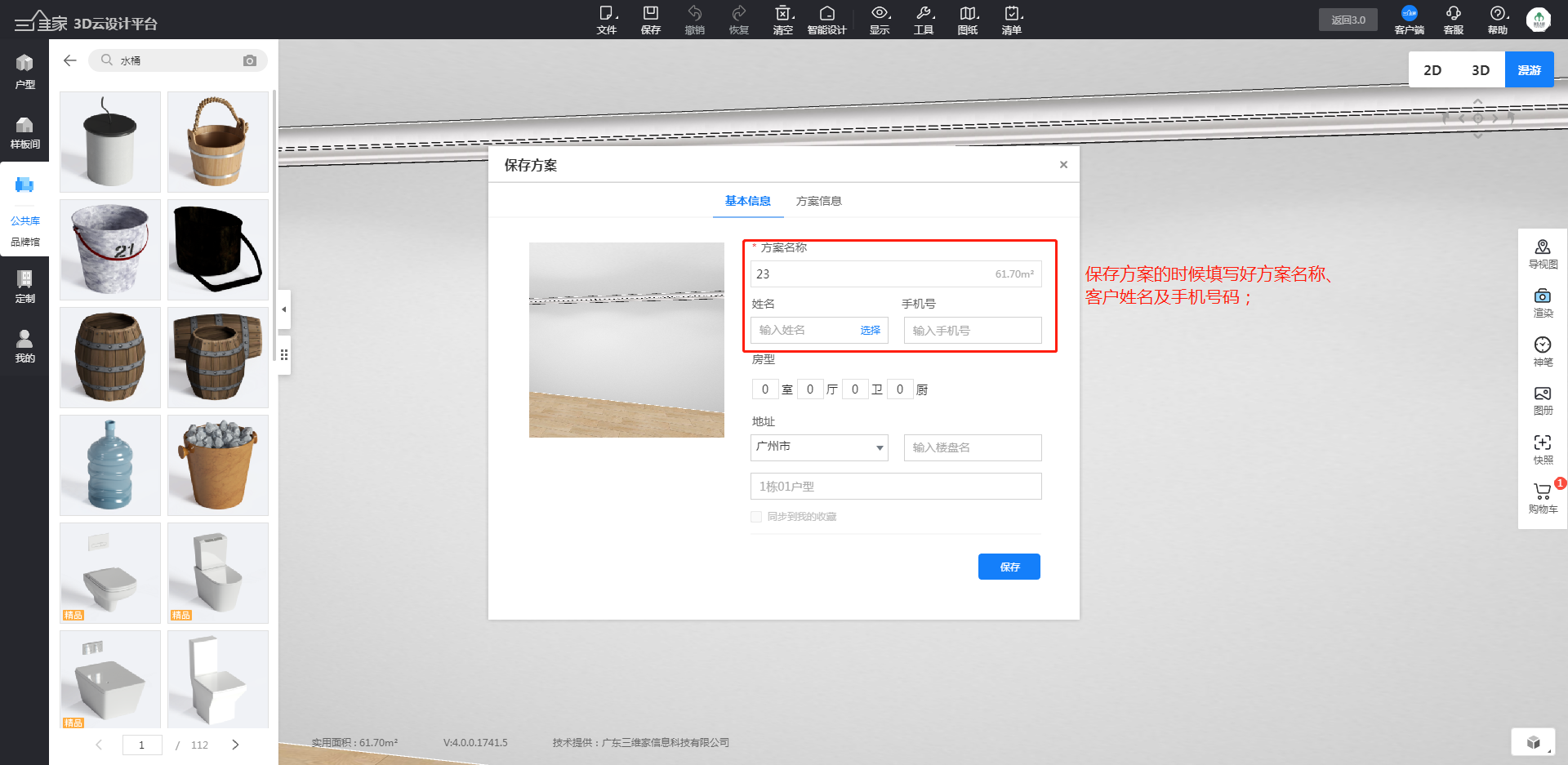The height and width of the screenshot is (765, 1568).
Task: Collapse the left model library panel
Action: [283, 309]
